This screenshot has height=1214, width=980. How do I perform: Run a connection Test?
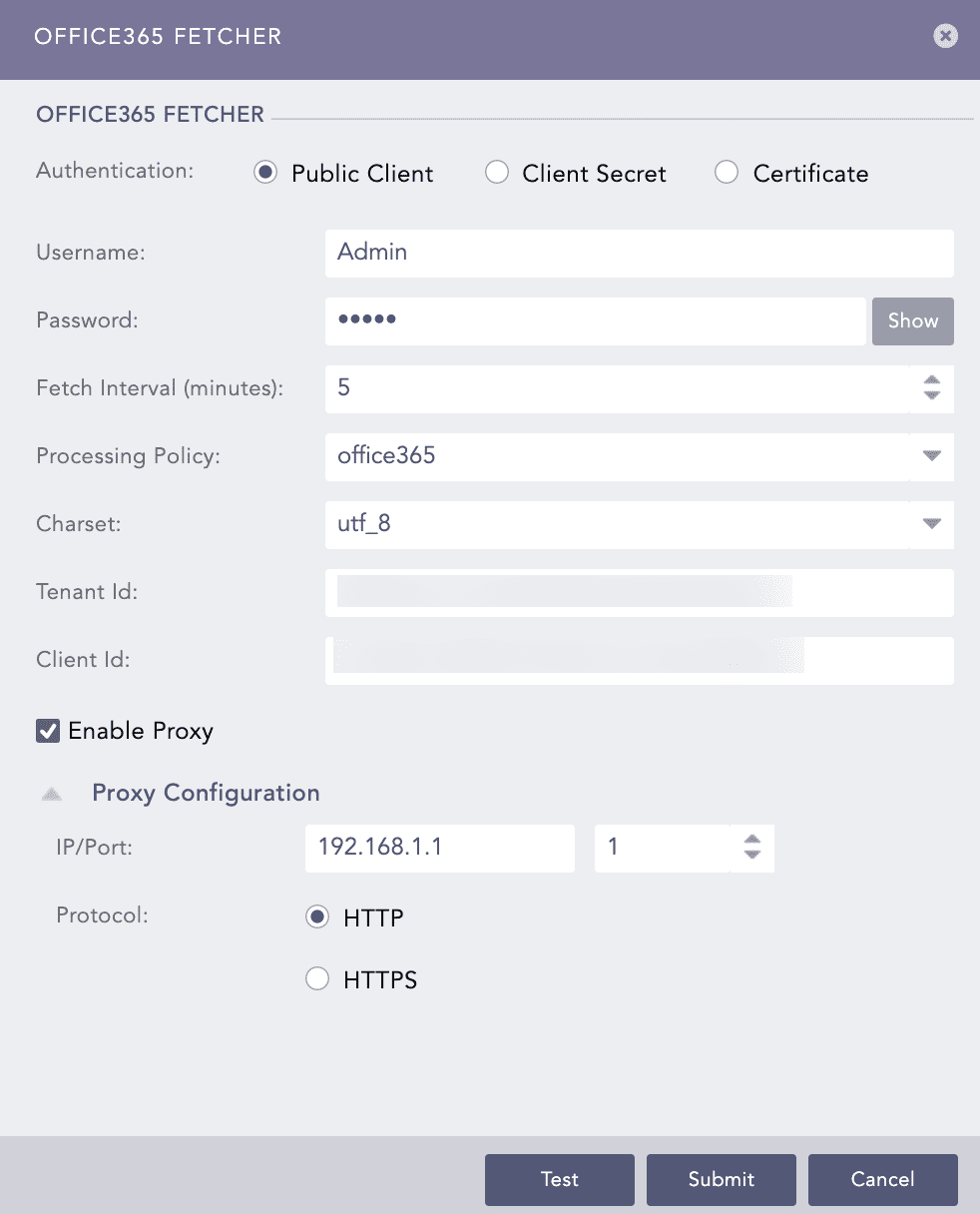pyautogui.click(x=559, y=1179)
